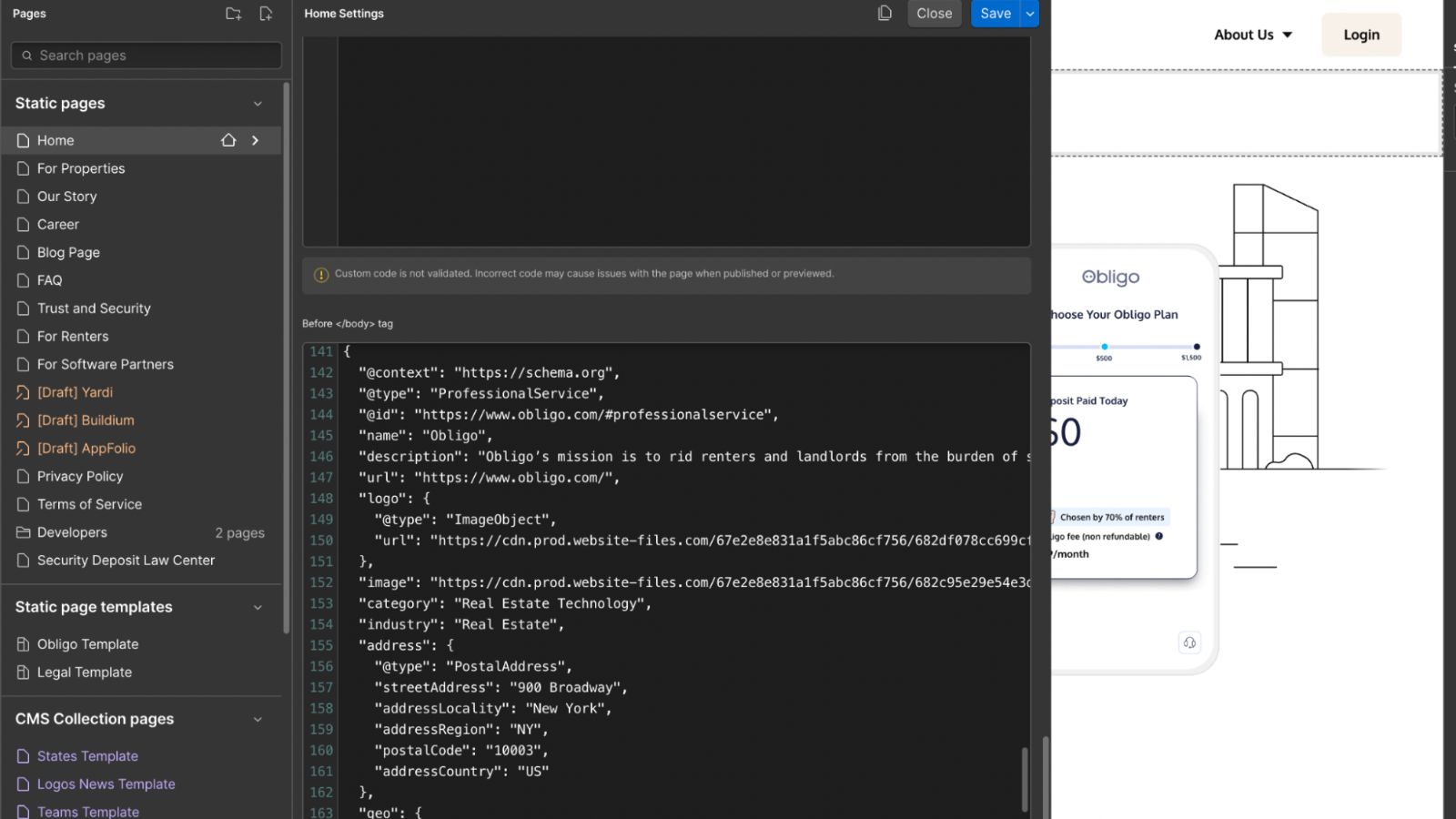Click the draft page icon for Yardi

[24, 392]
